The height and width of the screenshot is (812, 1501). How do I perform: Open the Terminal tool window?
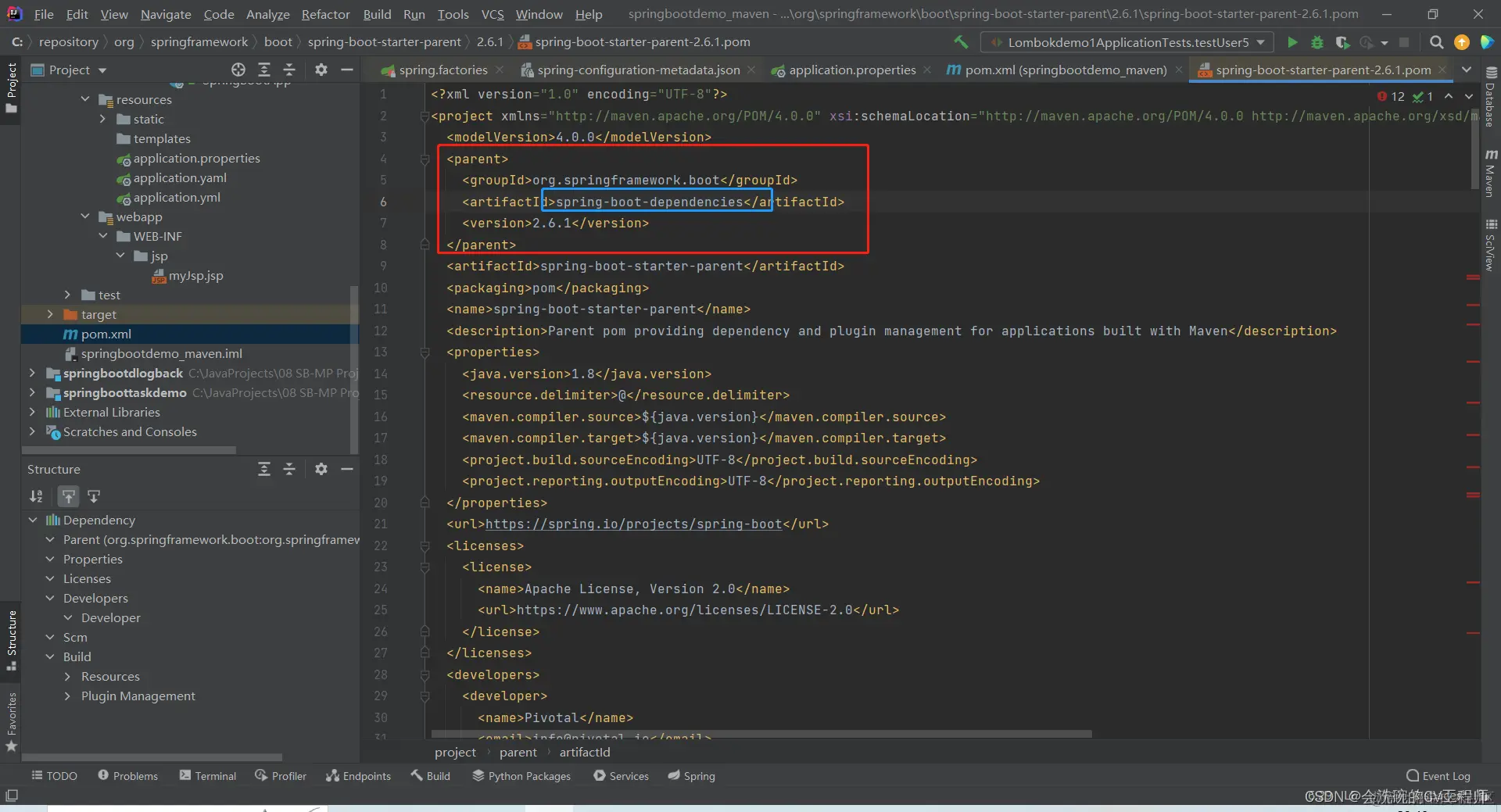click(x=208, y=776)
